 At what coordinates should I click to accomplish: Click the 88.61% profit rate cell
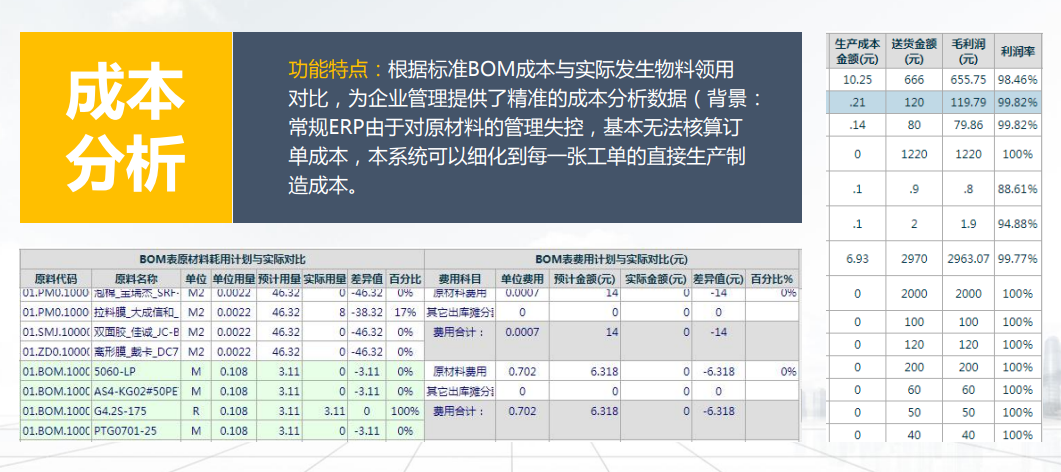1018,188
